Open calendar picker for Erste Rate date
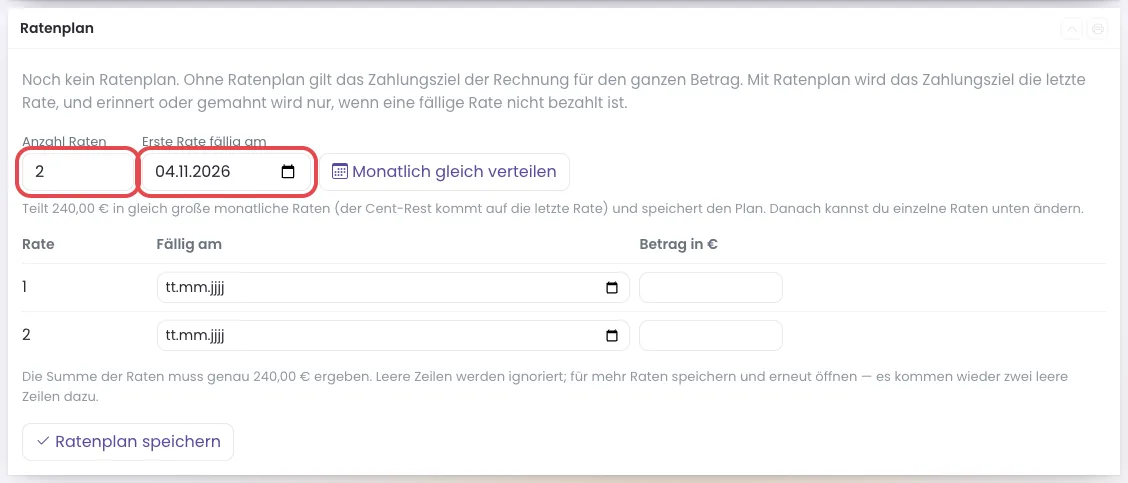This screenshot has height=483, width=1128. coord(288,172)
